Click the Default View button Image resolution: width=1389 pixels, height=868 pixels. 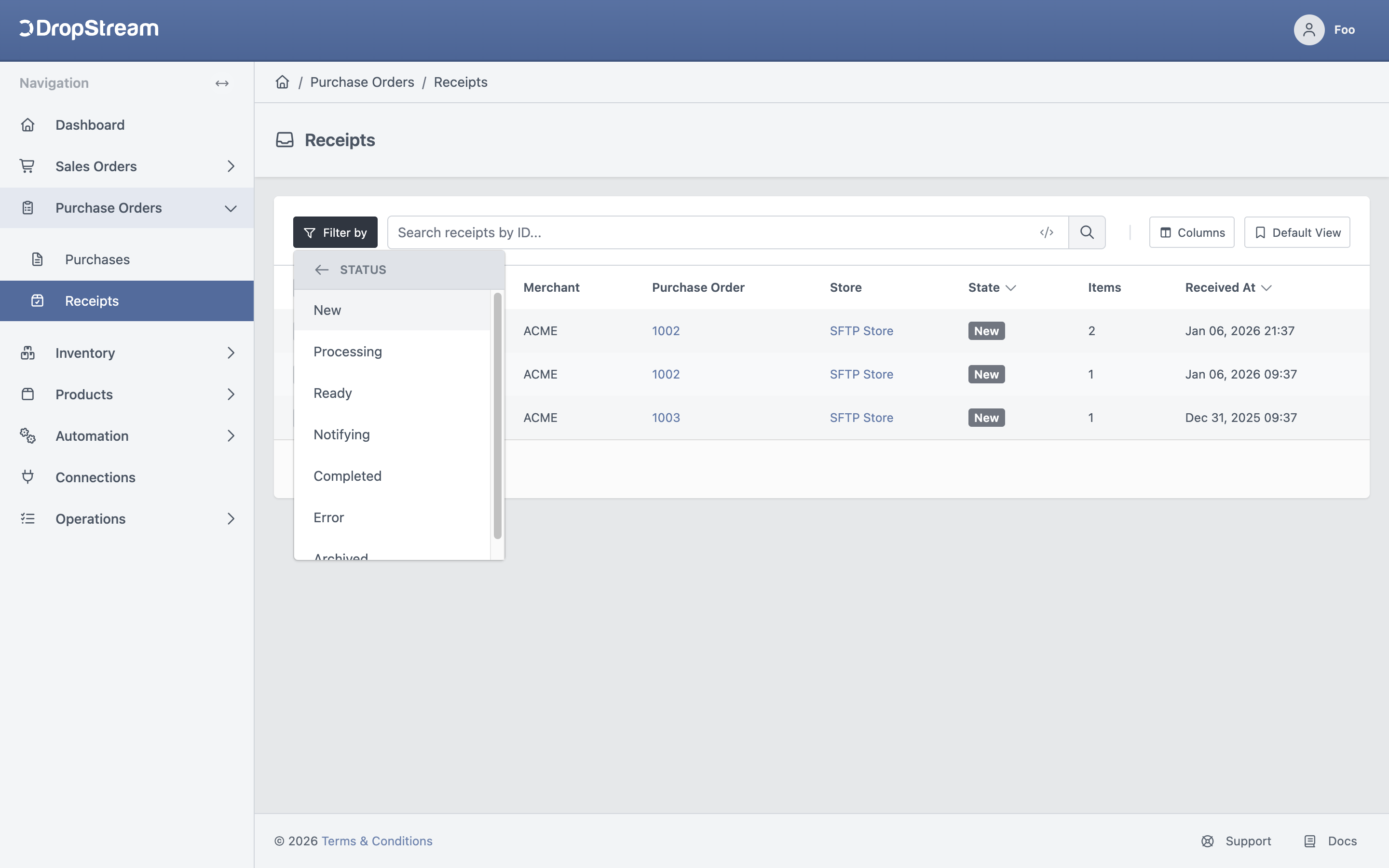(x=1297, y=232)
